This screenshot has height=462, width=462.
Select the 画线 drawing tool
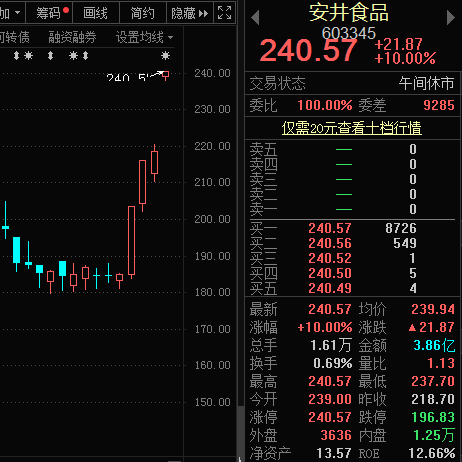(95, 13)
